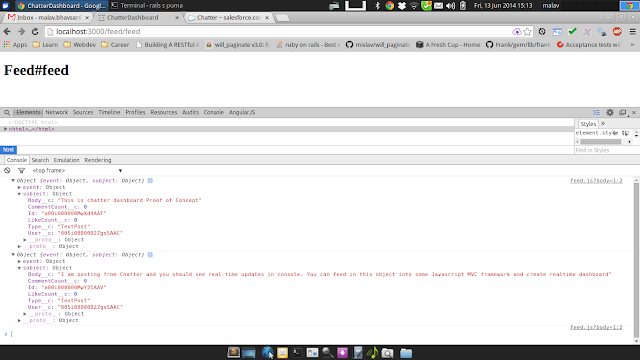Open the files folder in the dock
This screenshot has height=360, width=640.
click(406, 353)
